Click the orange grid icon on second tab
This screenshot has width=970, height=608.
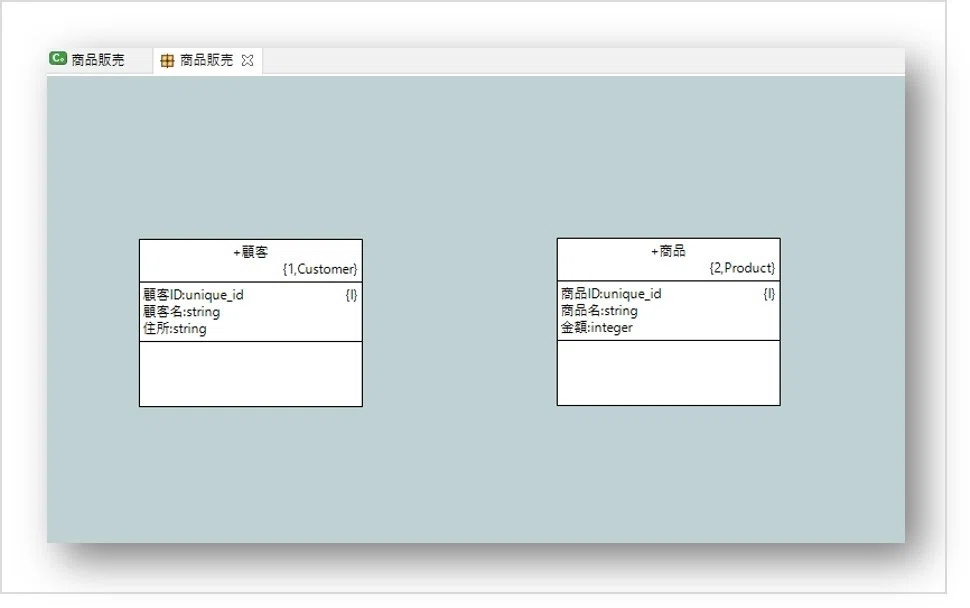coord(167,60)
